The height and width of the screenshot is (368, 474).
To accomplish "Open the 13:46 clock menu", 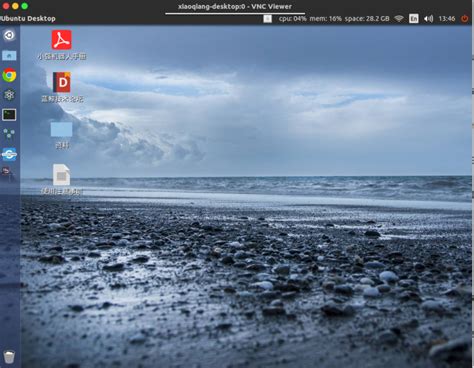I will point(447,19).
